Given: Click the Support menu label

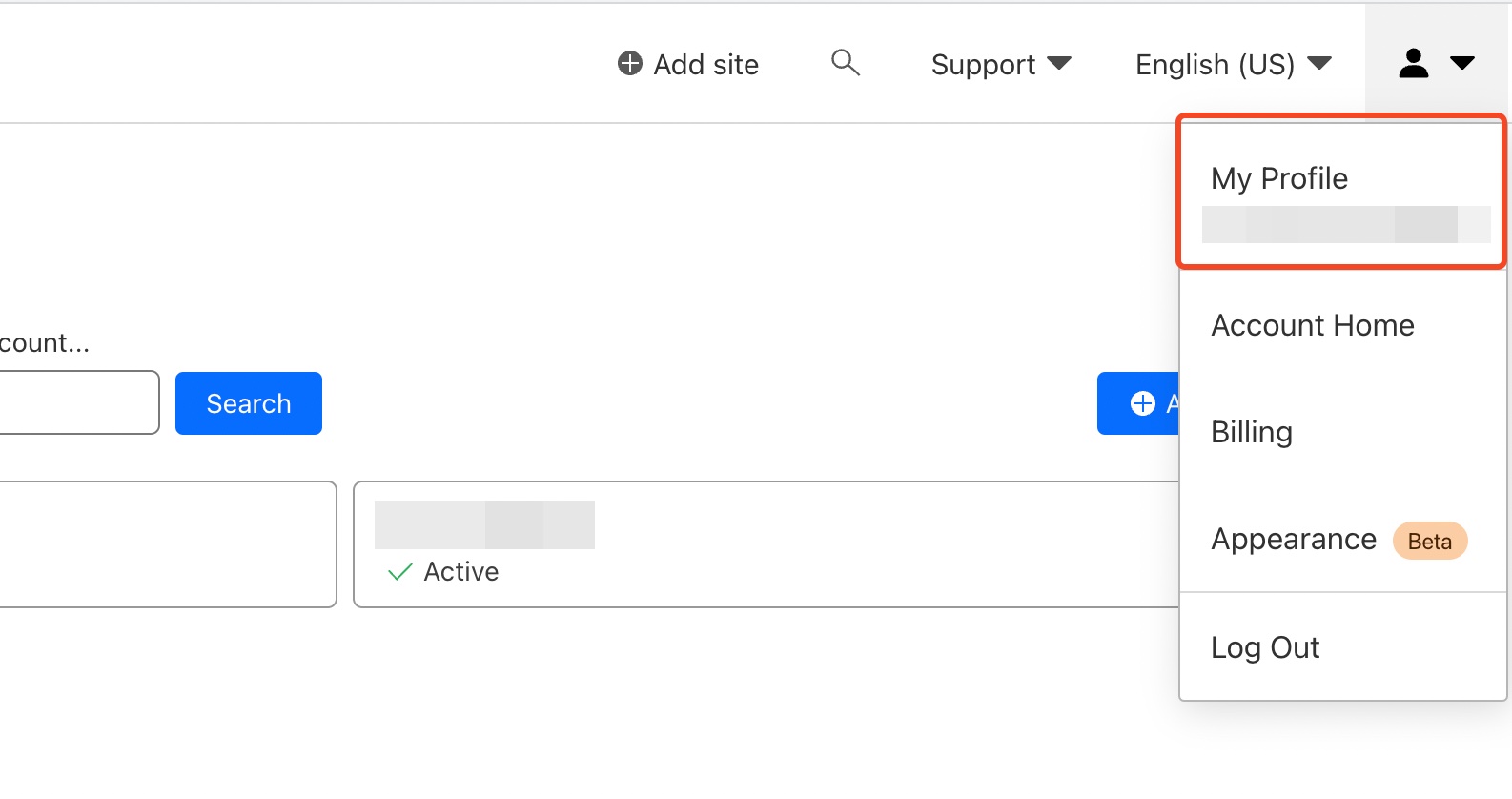Looking at the screenshot, I should 982,64.
